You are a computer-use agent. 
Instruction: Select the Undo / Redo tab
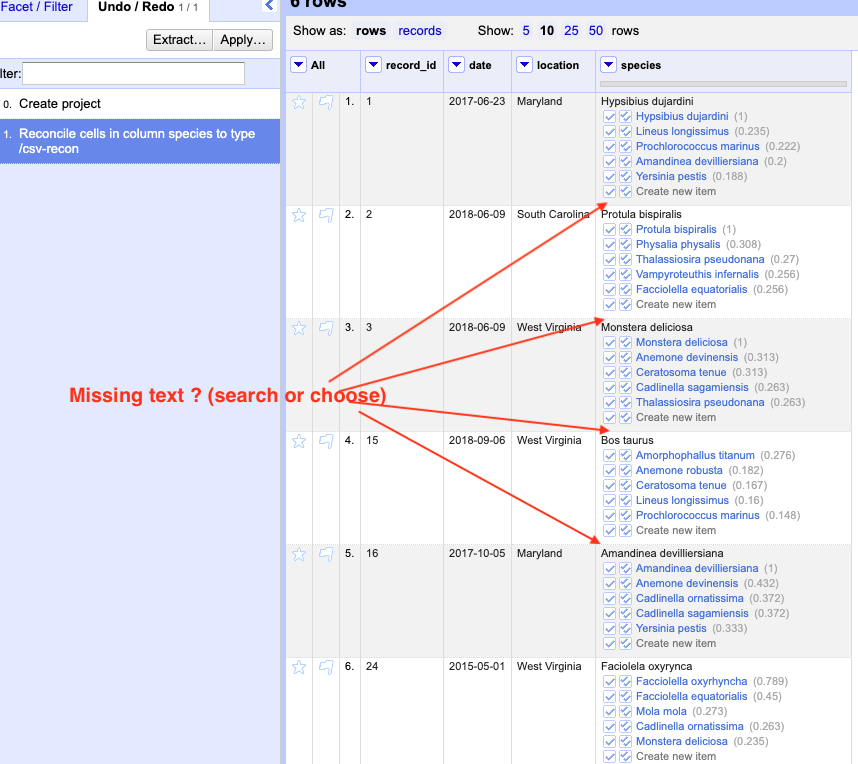(x=148, y=7)
